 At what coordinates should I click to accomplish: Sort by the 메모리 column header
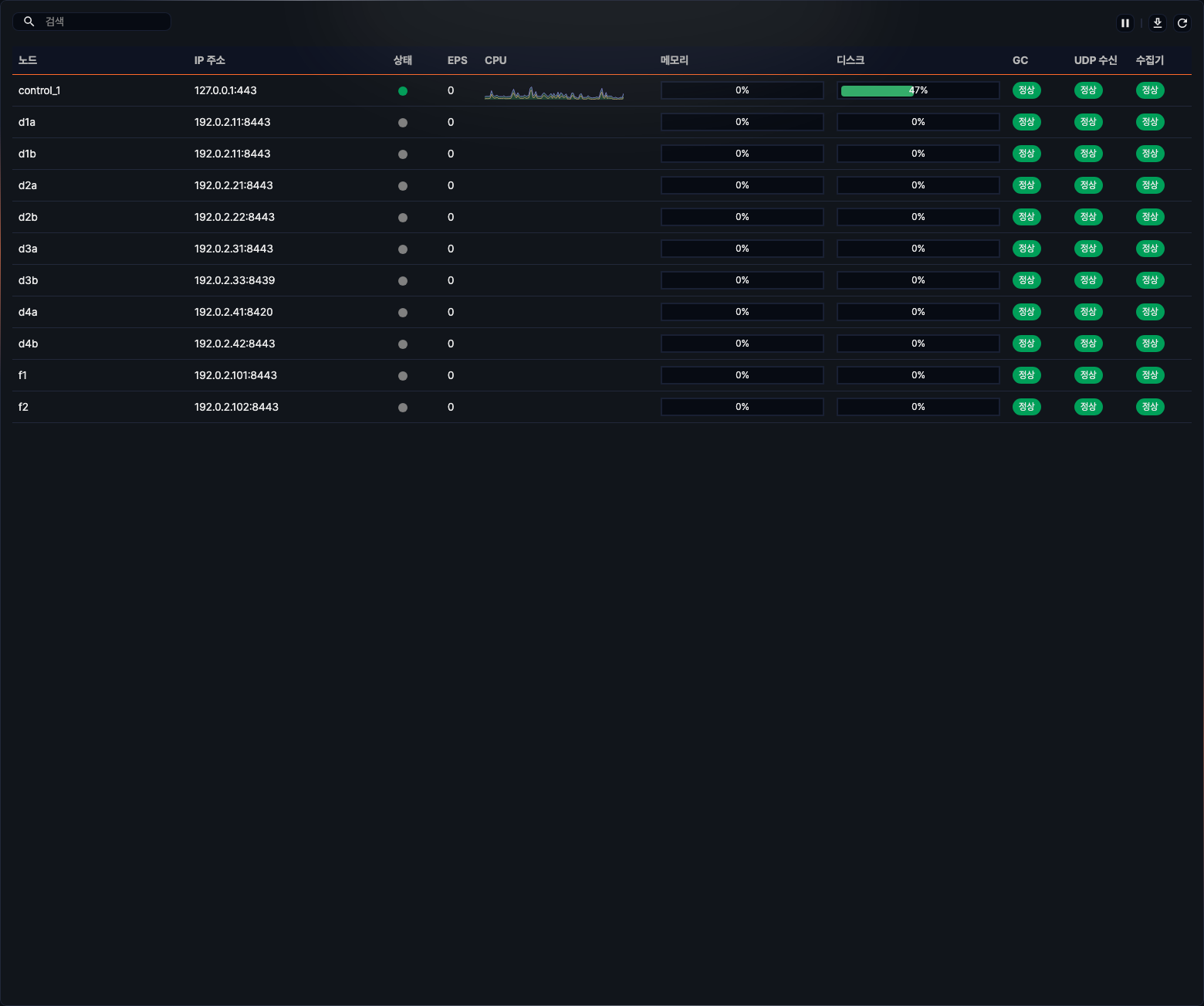point(674,60)
